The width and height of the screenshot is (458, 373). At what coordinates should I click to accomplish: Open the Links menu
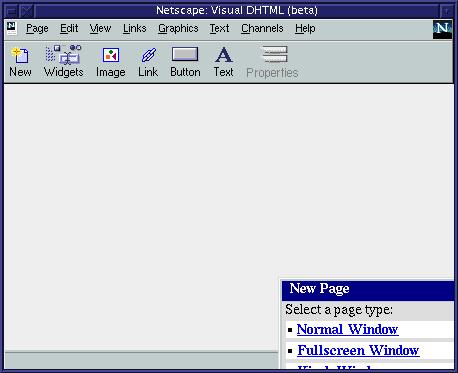[135, 28]
